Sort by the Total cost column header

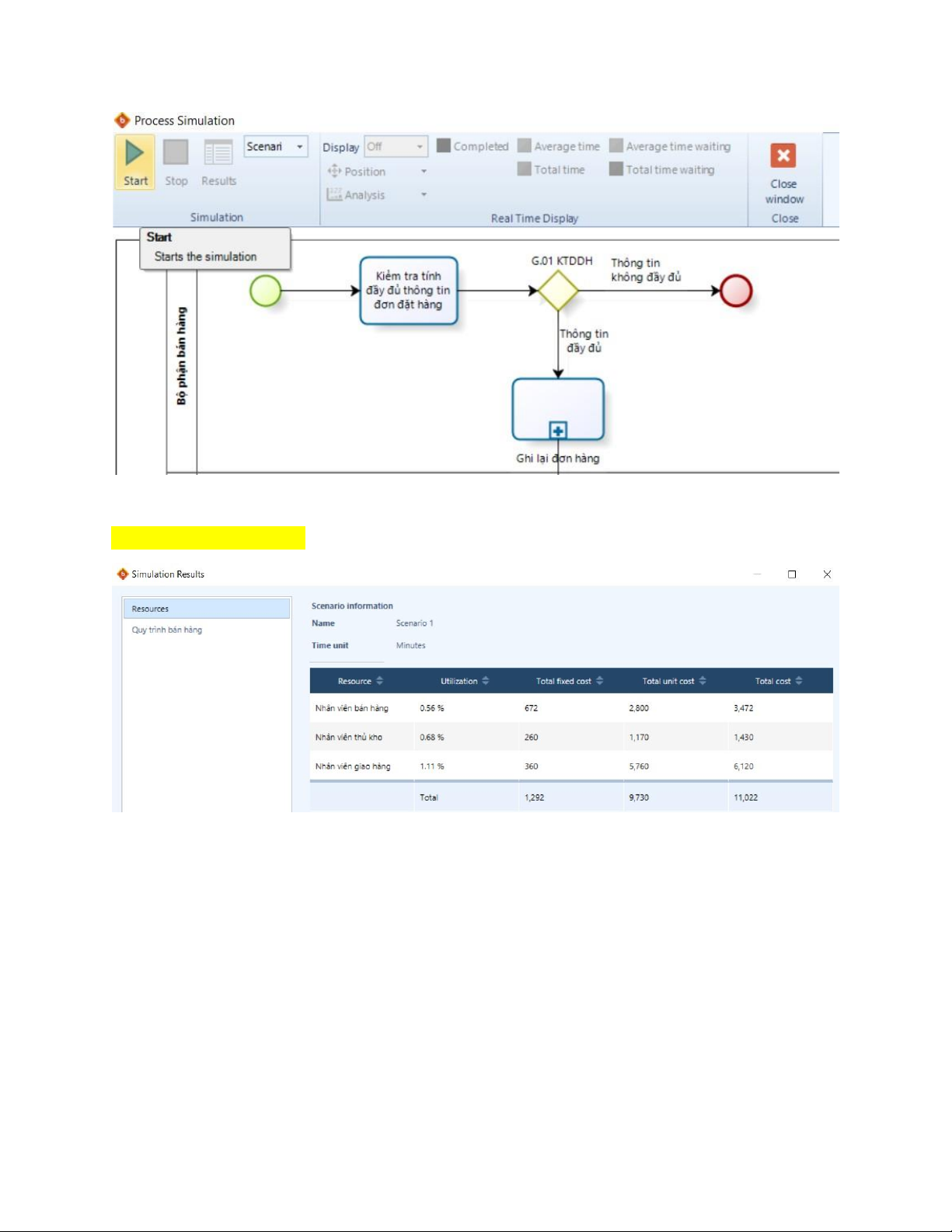[779, 681]
